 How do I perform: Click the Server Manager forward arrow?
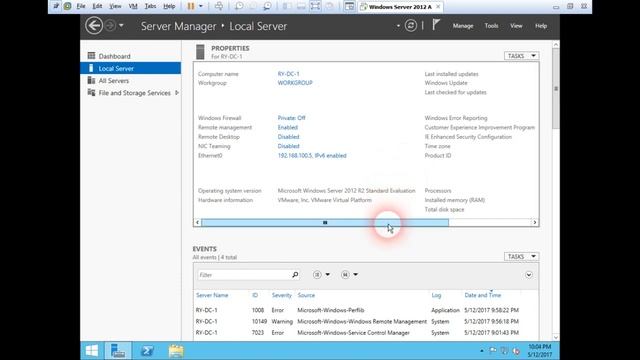click(x=110, y=26)
